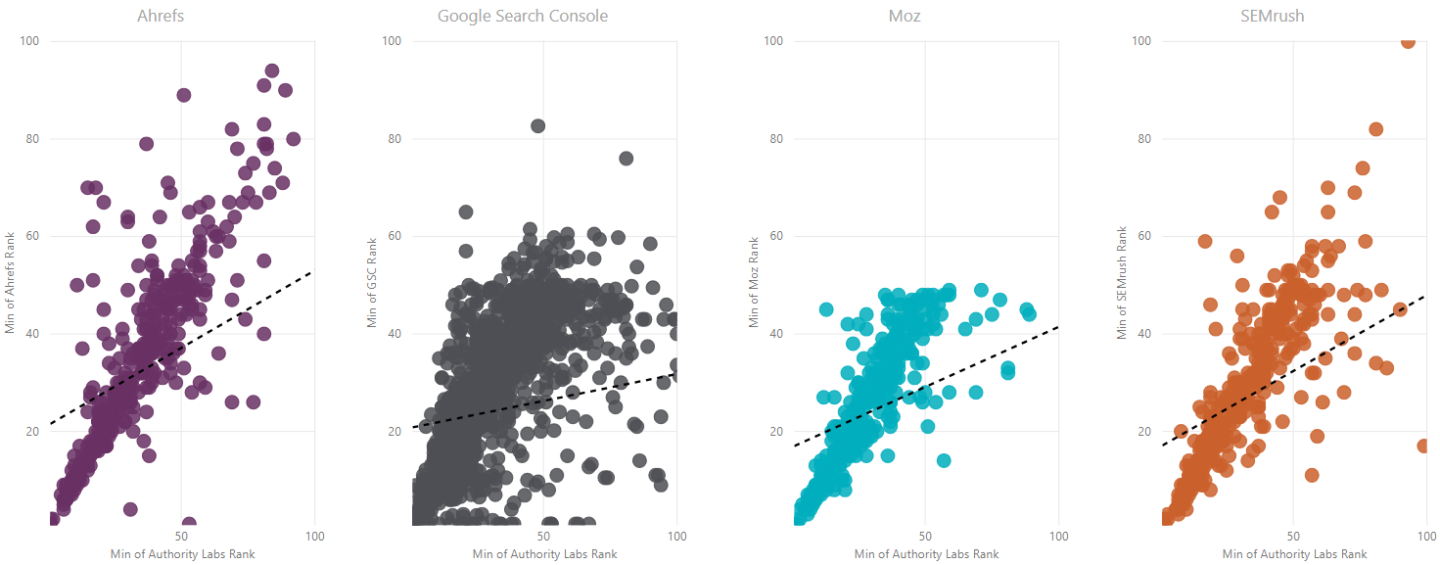Click the lowest isolated teal point in Moz chart
The width and height of the screenshot is (1440, 565).
[943, 460]
